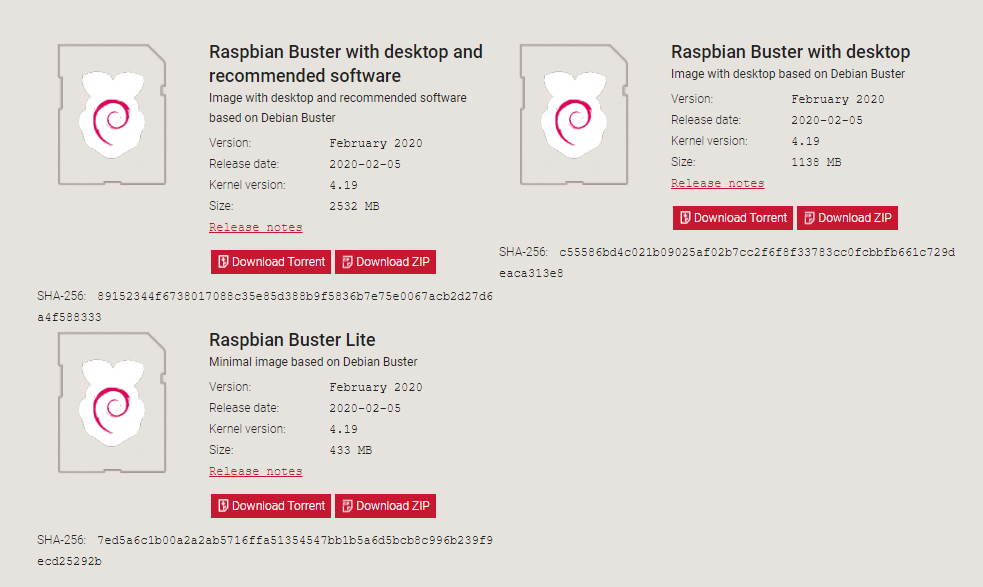The height and width of the screenshot is (587, 983).
Task: Click the heading 'Raspbian Buster with desktop' above 'Image with desktop based on Debian Buster'
Action: point(791,51)
